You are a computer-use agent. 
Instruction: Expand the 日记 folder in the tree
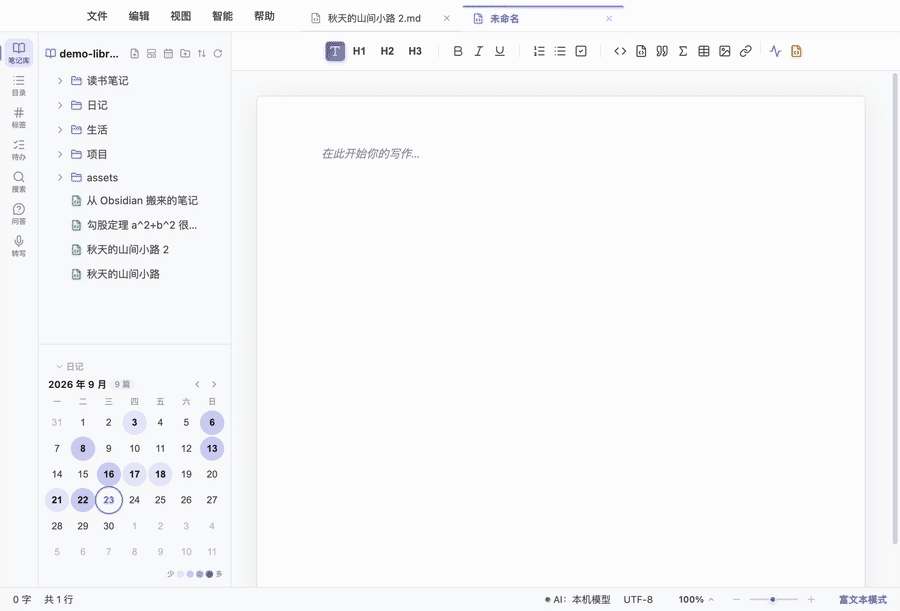click(60, 105)
